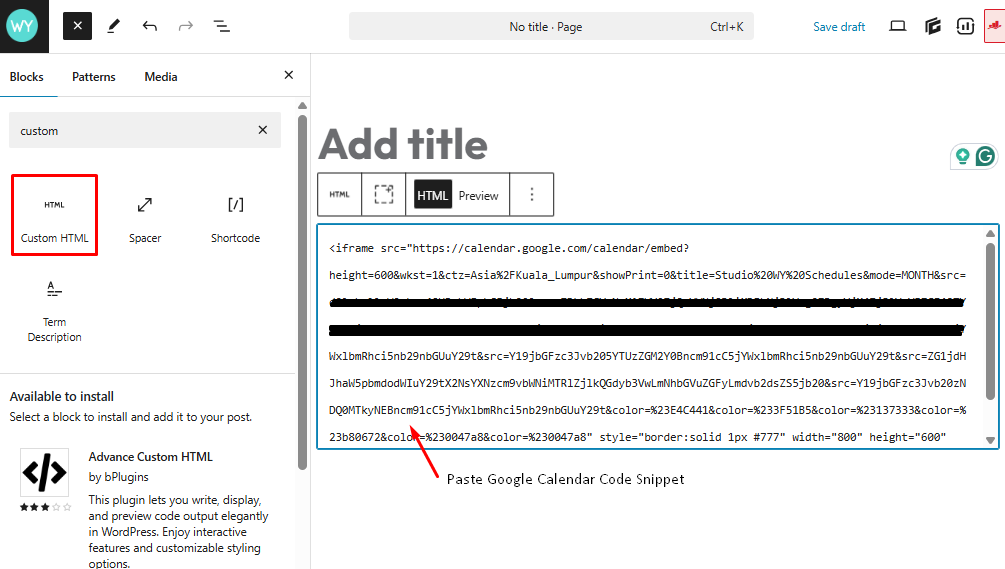The height and width of the screenshot is (569, 1005).
Task: Select the pencil Tools icon
Action: coord(113,26)
